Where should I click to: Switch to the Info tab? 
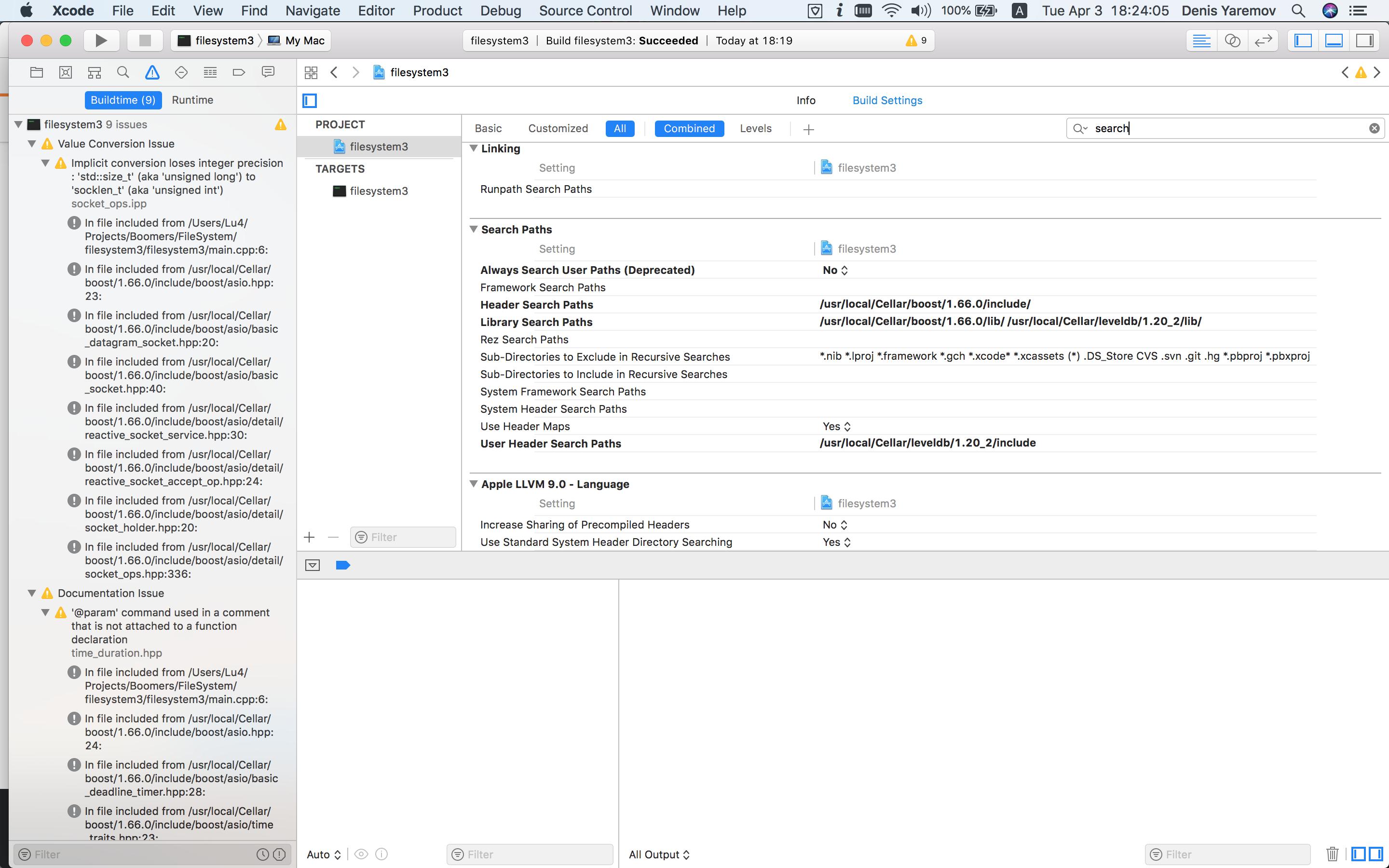pyautogui.click(x=805, y=100)
